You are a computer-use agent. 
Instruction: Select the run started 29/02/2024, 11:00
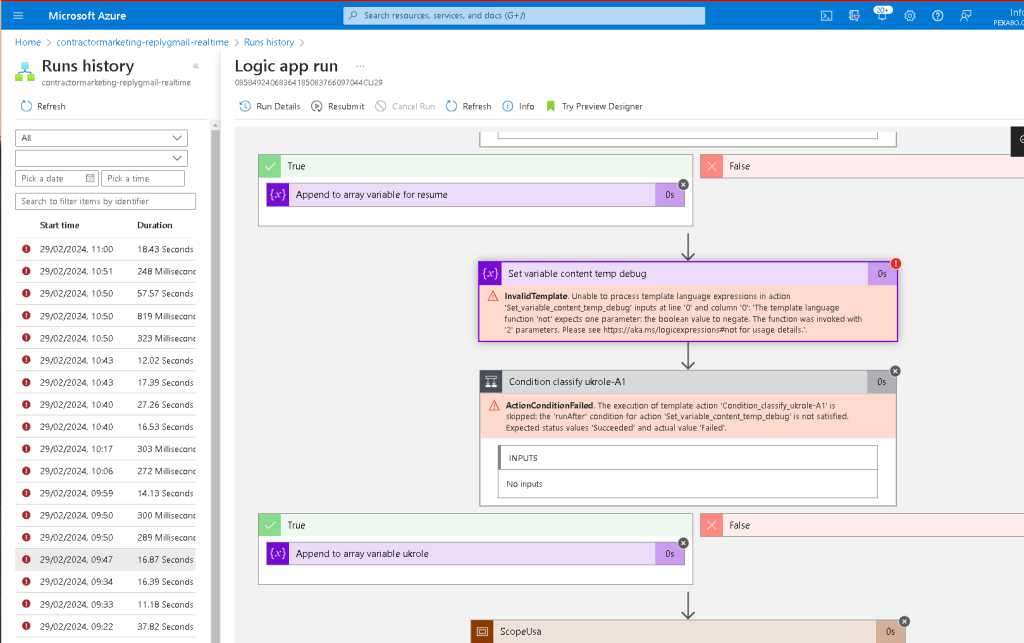tap(105, 249)
